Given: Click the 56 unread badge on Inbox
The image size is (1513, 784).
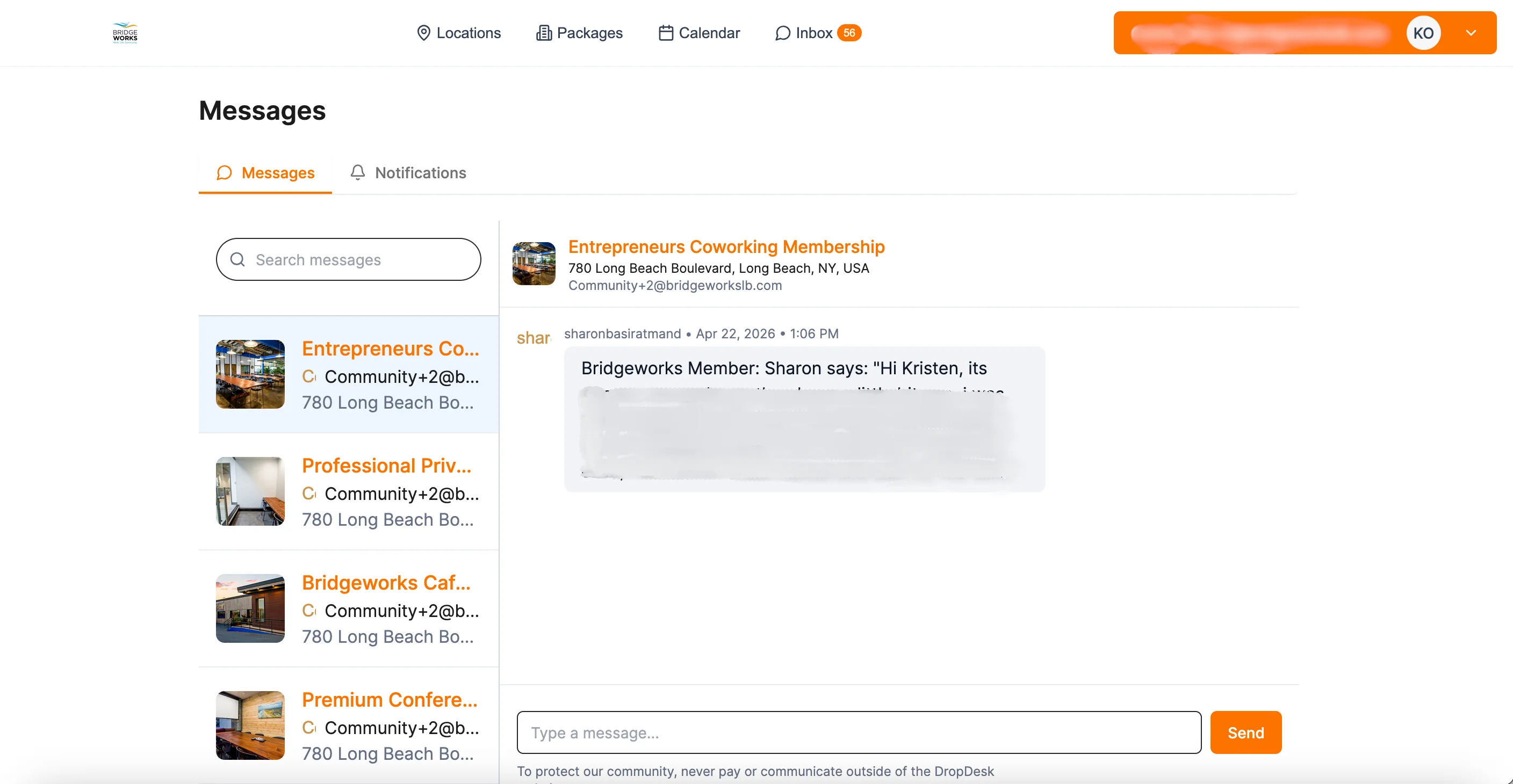Looking at the screenshot, I should [x=849, y=33].
